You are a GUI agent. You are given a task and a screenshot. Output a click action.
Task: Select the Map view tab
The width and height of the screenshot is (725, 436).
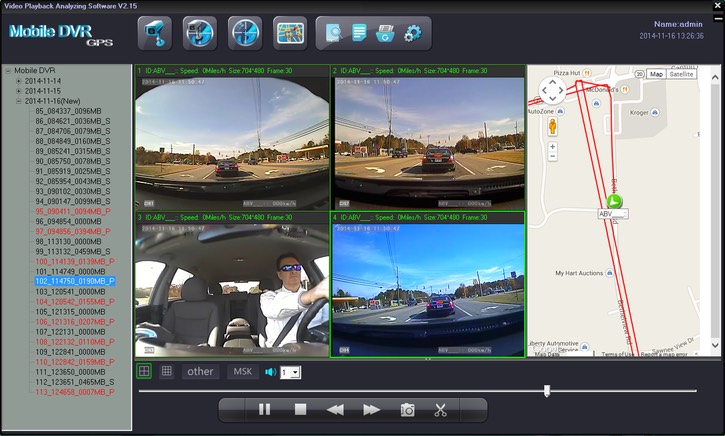point(656,74)
